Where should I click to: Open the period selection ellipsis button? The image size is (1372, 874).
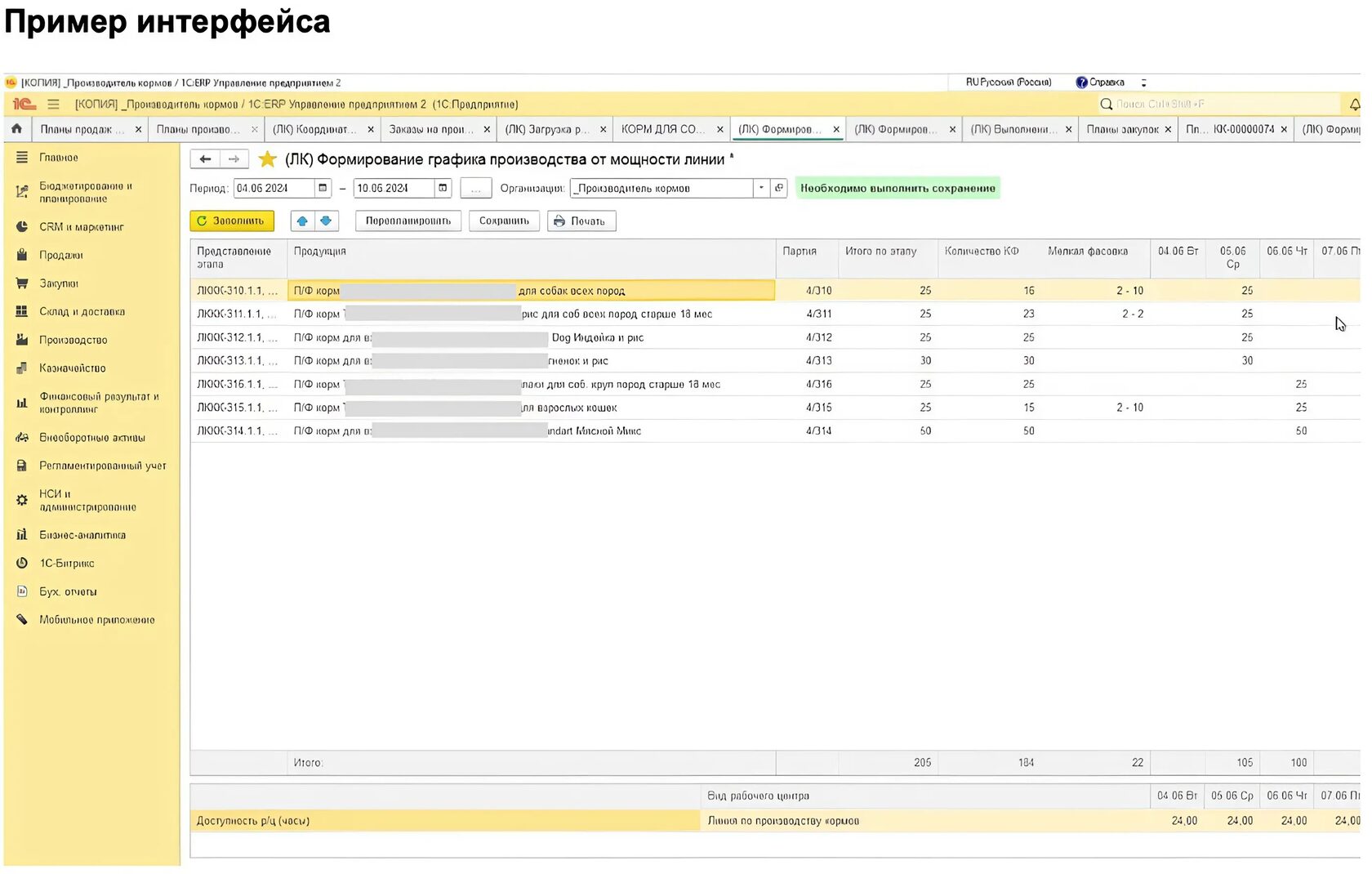point(475,189)
